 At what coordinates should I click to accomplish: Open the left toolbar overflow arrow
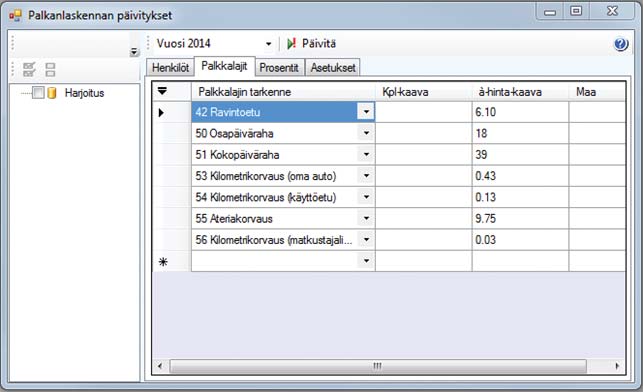pos(134,52)
